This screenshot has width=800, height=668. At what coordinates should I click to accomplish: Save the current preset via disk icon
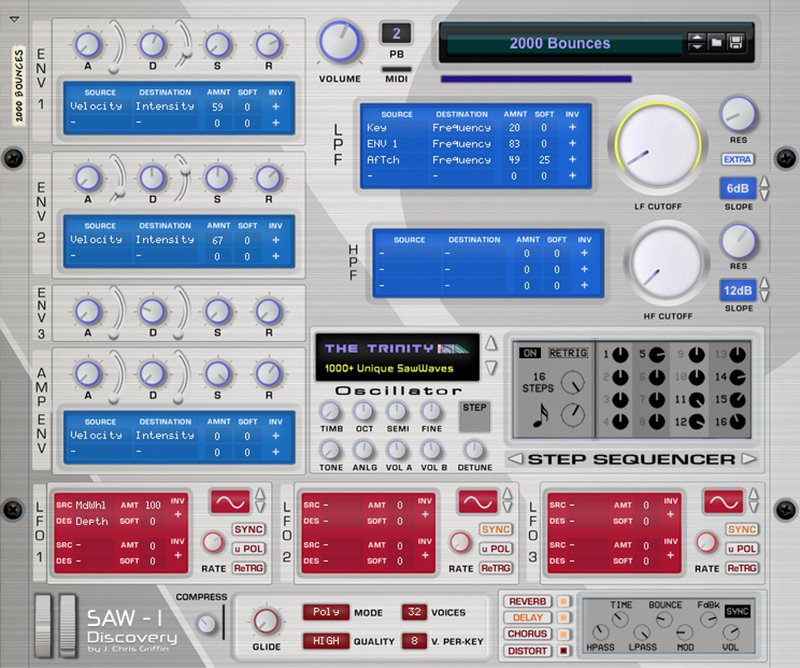click(736, 42)
